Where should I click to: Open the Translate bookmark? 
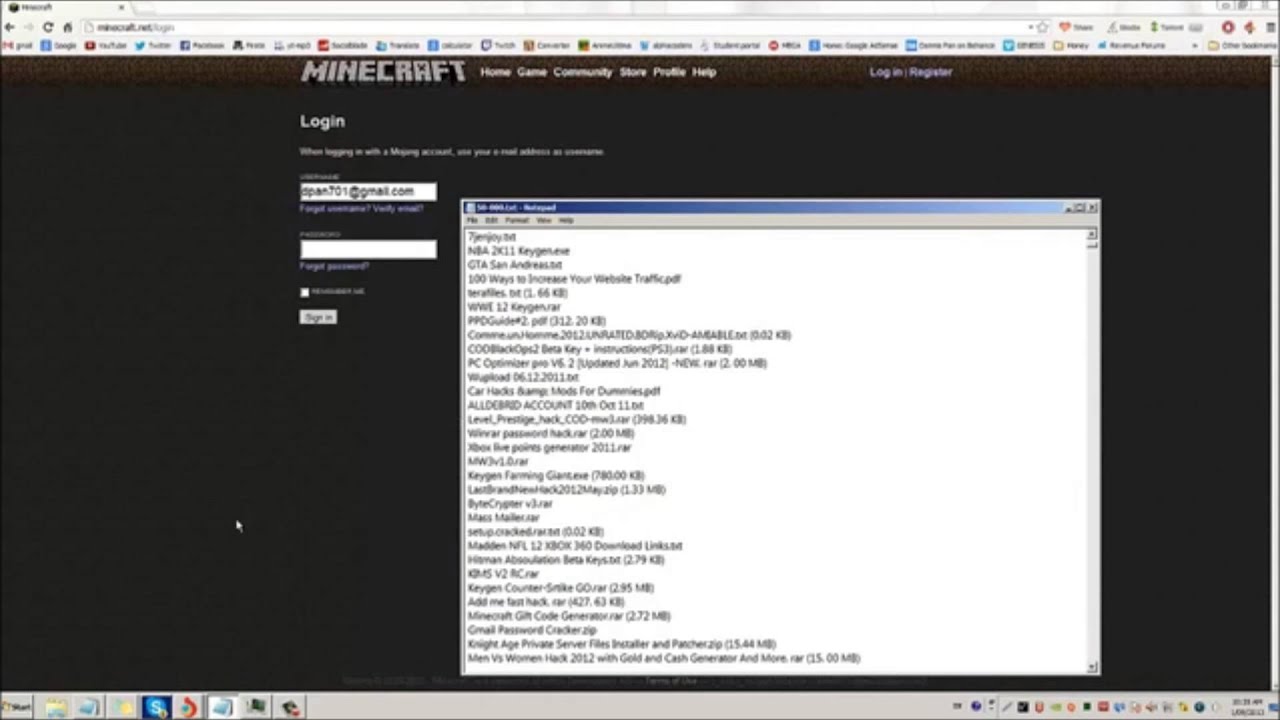point(397,45)
